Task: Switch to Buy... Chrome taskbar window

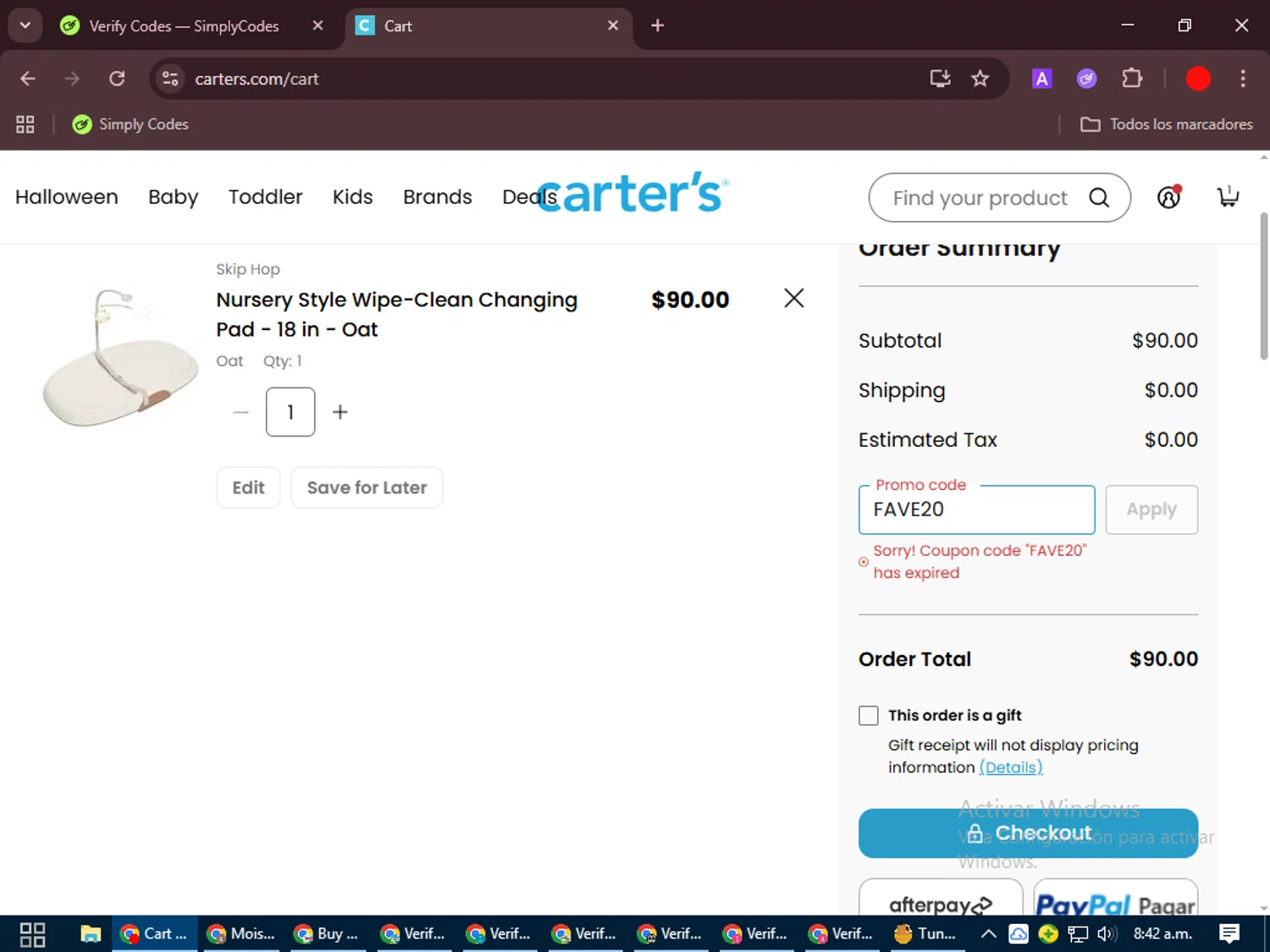Action: (327, 934)
